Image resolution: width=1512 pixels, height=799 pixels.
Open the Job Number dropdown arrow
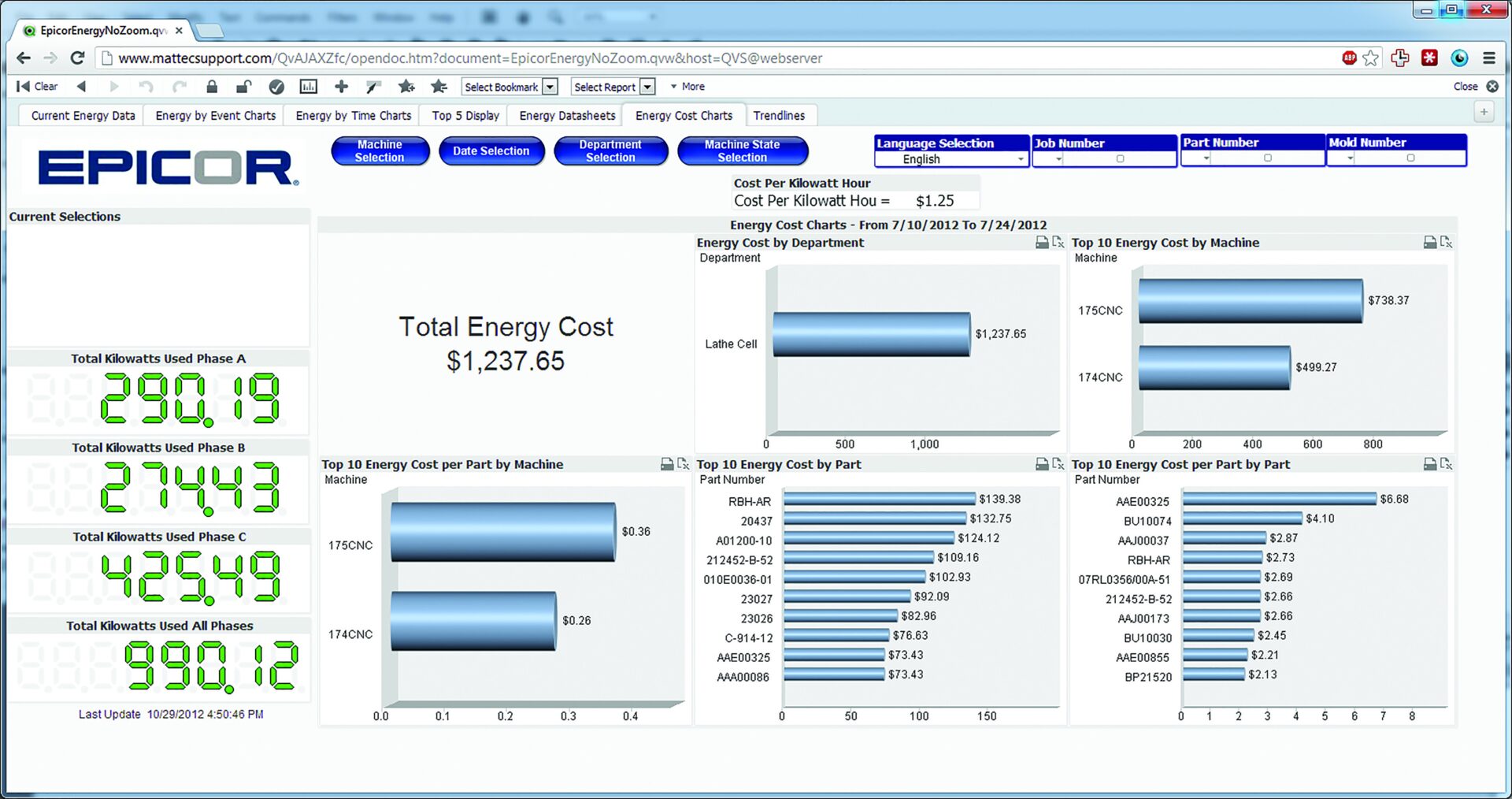(1058, 159)
